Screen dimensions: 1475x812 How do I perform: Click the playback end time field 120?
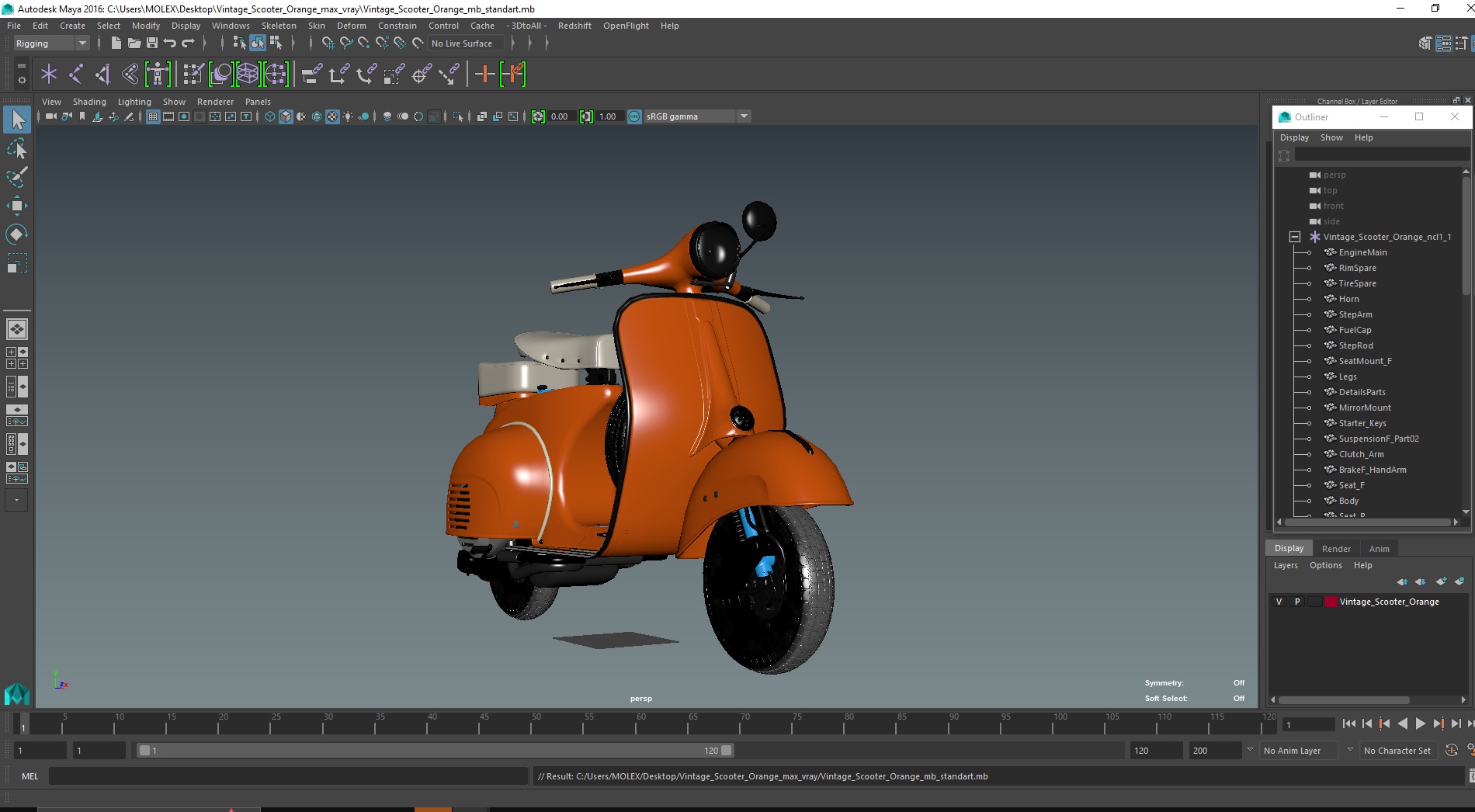coord(1154,751)
